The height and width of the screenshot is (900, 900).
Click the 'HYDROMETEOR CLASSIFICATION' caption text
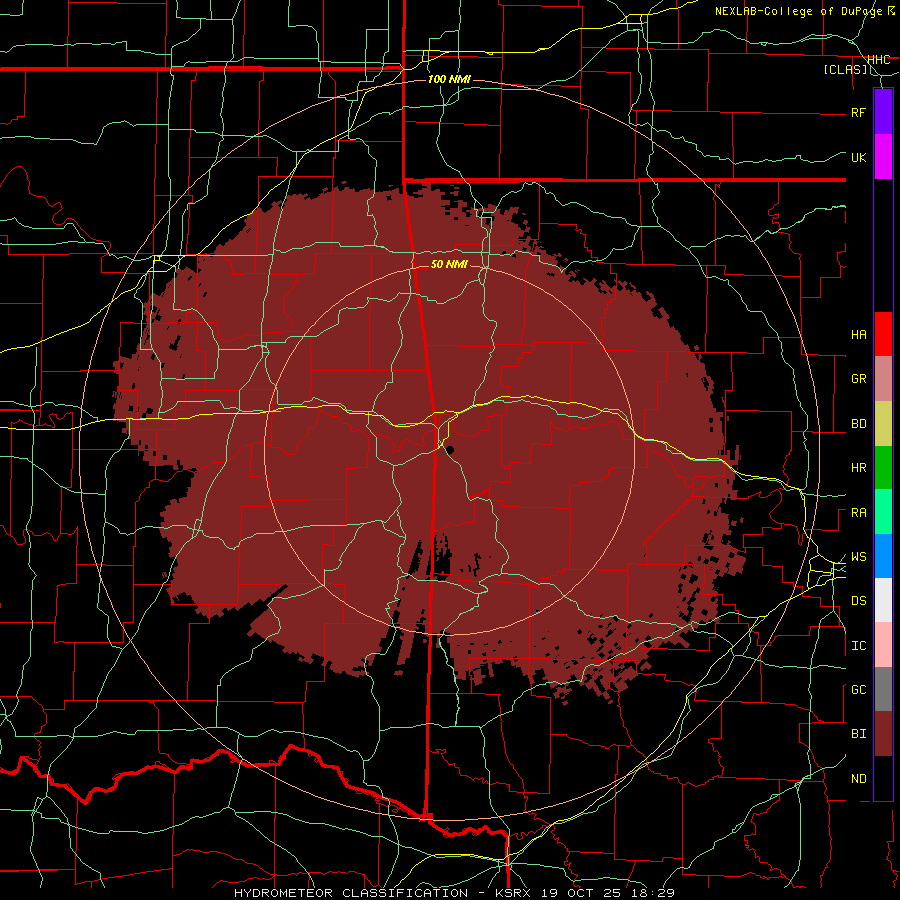point(351,893)
